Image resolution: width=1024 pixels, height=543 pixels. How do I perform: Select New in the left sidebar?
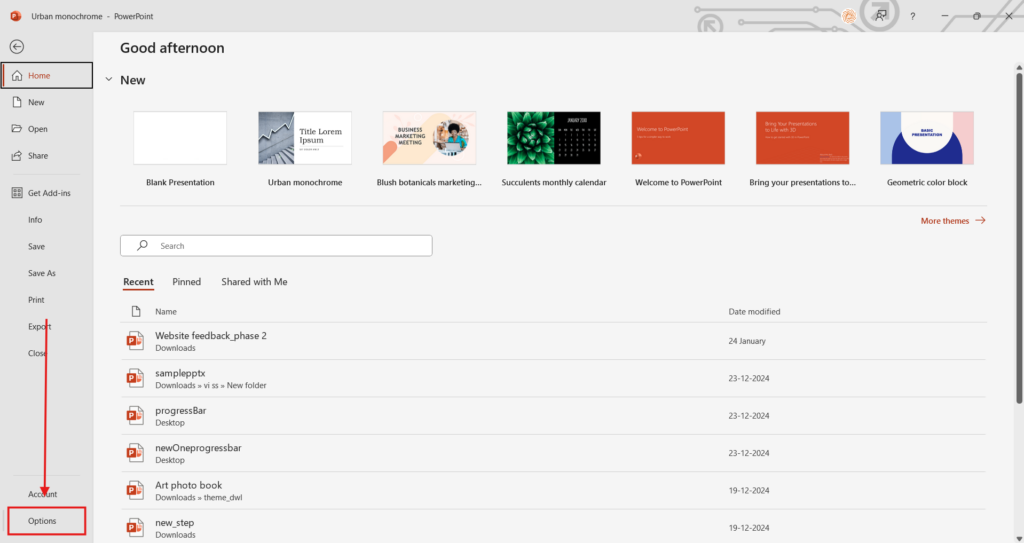tap(36, 102)
